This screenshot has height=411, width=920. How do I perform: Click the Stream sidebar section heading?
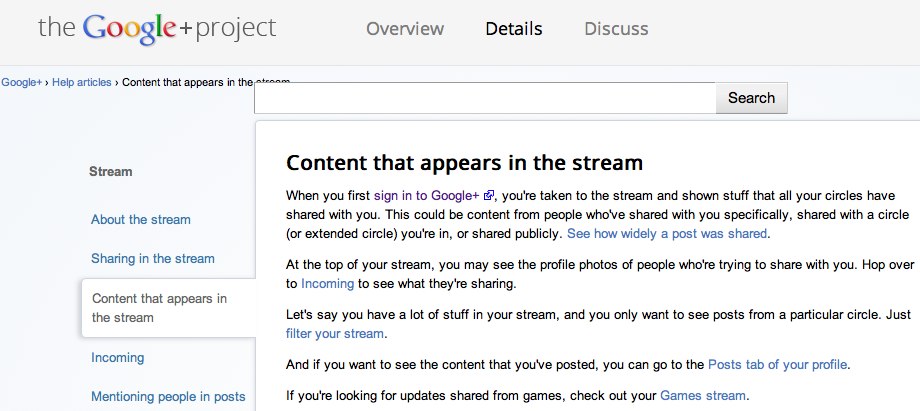coord(111,172)
